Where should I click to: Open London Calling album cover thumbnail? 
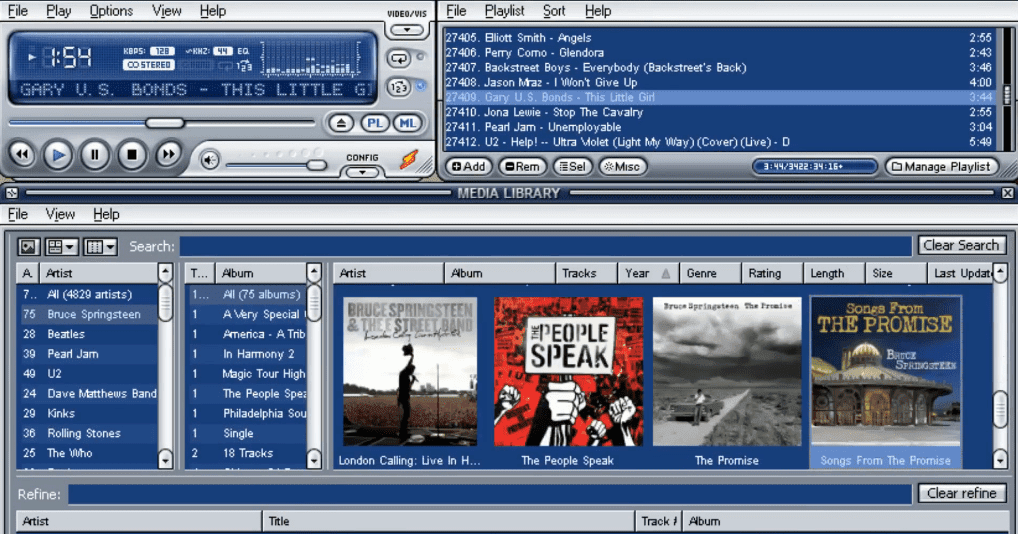pos(410,372)
